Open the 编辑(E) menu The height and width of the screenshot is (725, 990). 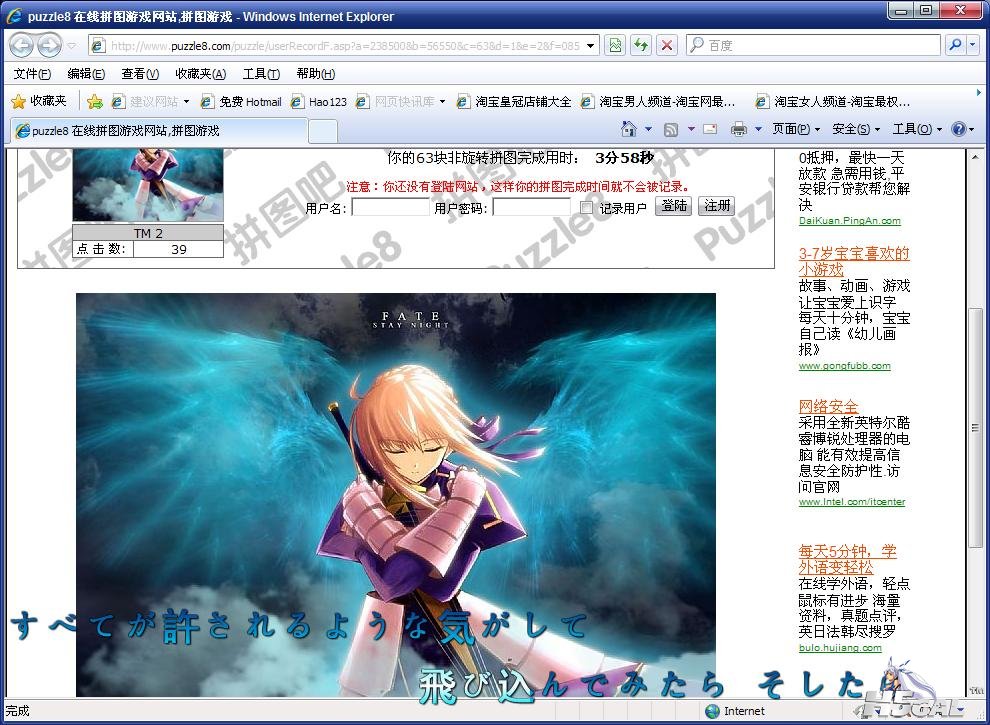click(86, 74)
